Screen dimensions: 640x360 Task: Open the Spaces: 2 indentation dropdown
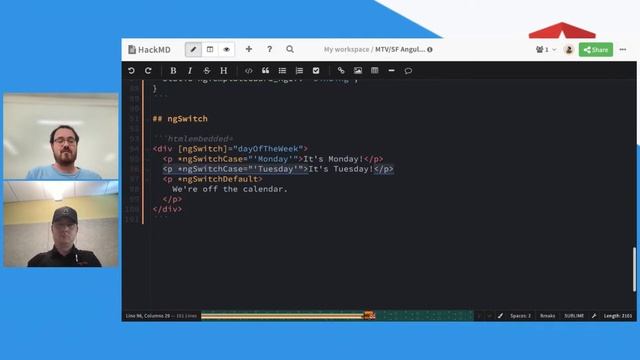[x=521, y=316]
